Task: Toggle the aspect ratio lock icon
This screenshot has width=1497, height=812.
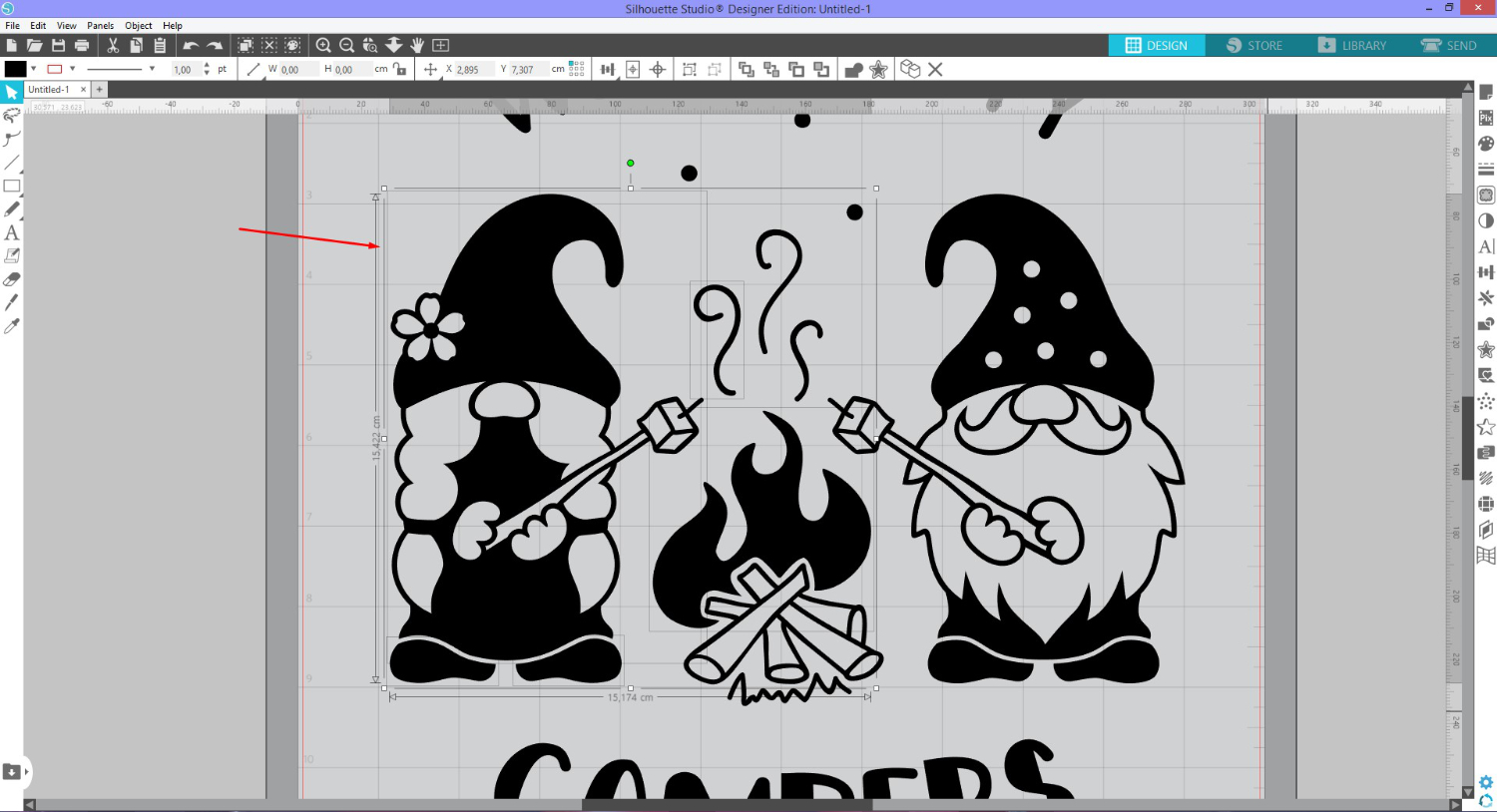Action: tap(399, 69)
